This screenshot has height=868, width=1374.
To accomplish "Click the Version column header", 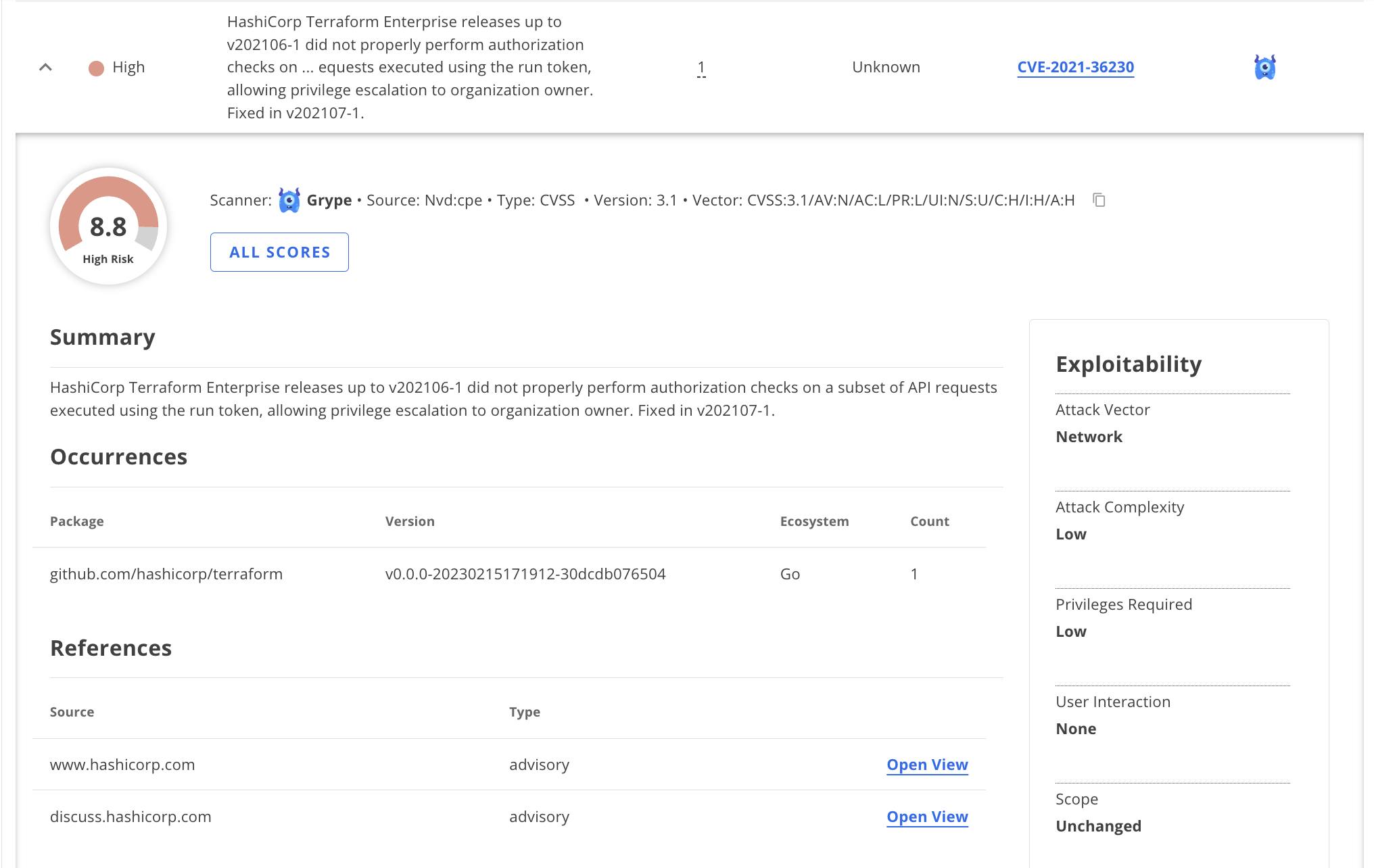I will 410,521.
